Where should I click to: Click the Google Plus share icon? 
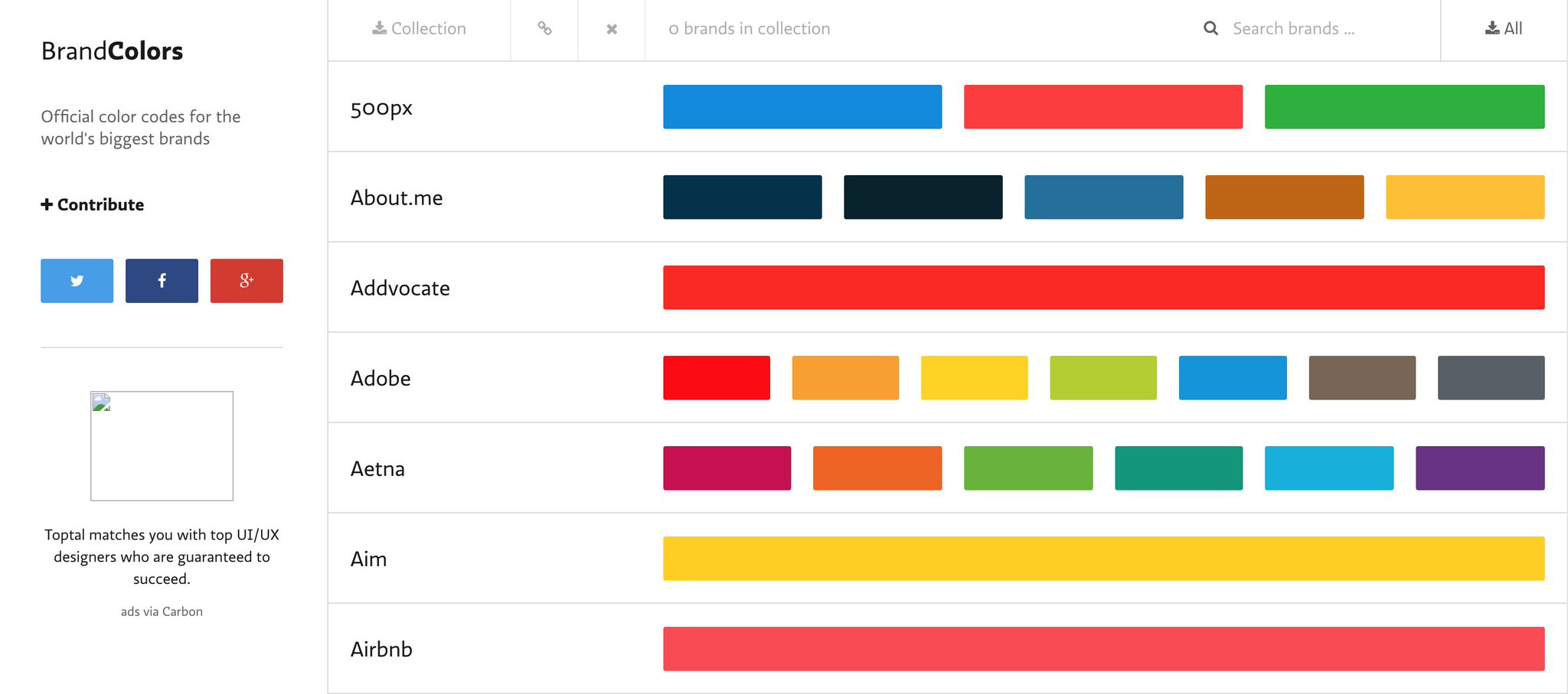(x=247, y=281)
